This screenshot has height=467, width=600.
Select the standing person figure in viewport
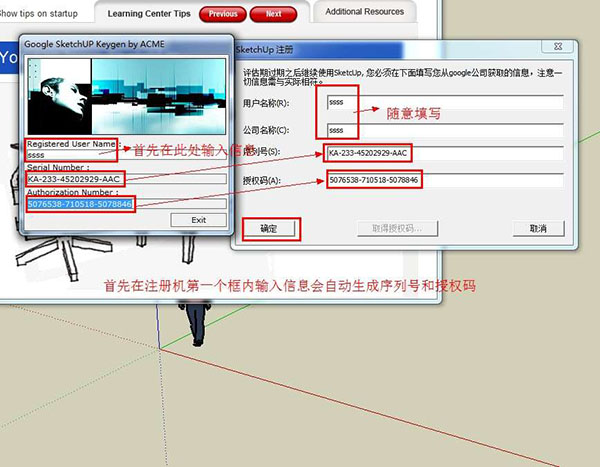pyautogui.click(x=196, y=325)
